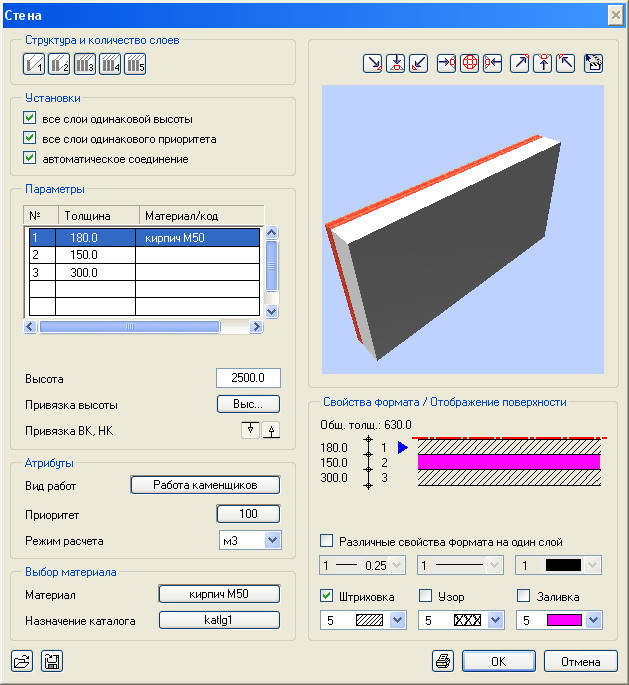Toggle 'все слои одинаковой высоты' checkbox
The width and height of the screenshot is (629, 685).
click(x=30, y=118)
